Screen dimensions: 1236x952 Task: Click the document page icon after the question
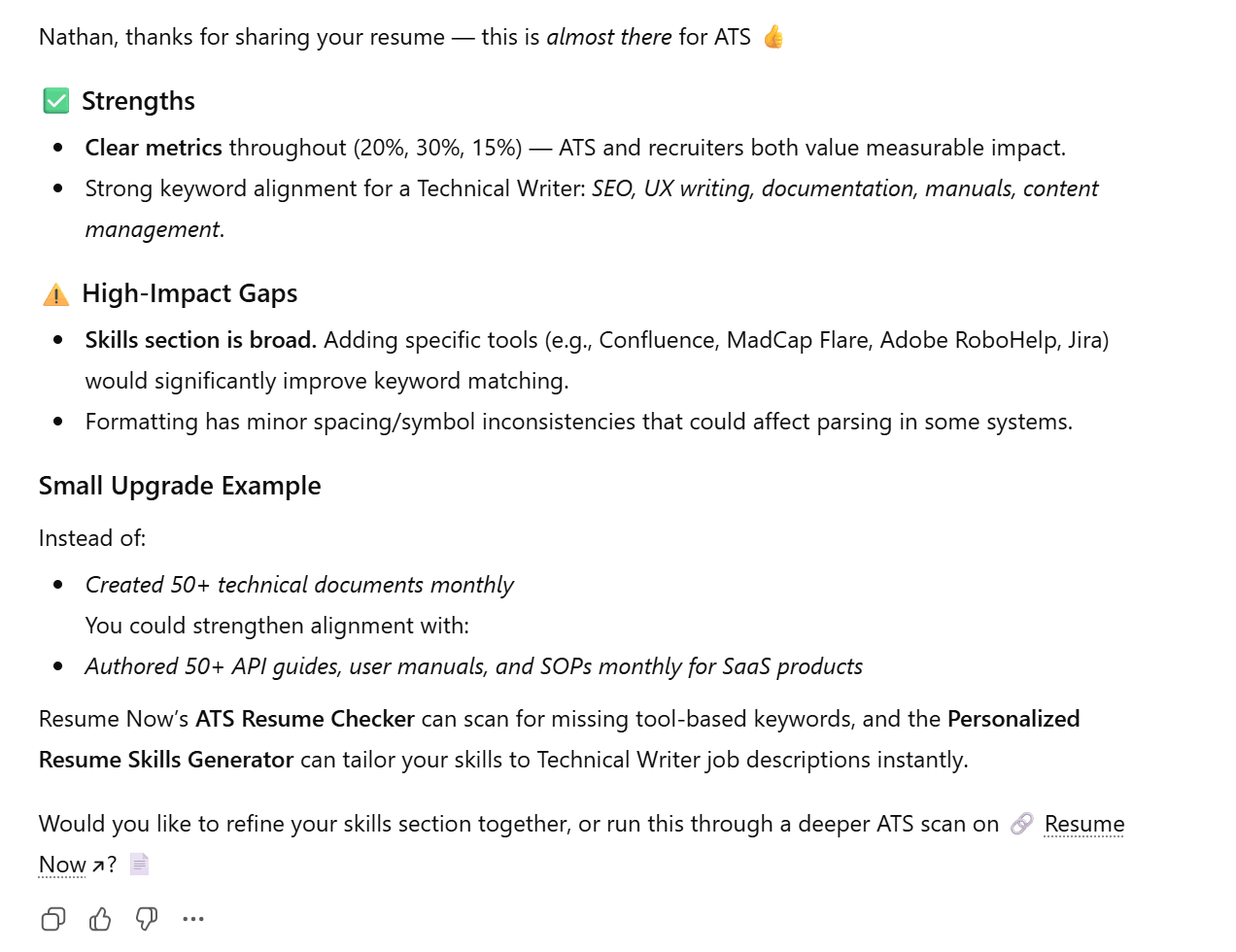click(138, 863)
